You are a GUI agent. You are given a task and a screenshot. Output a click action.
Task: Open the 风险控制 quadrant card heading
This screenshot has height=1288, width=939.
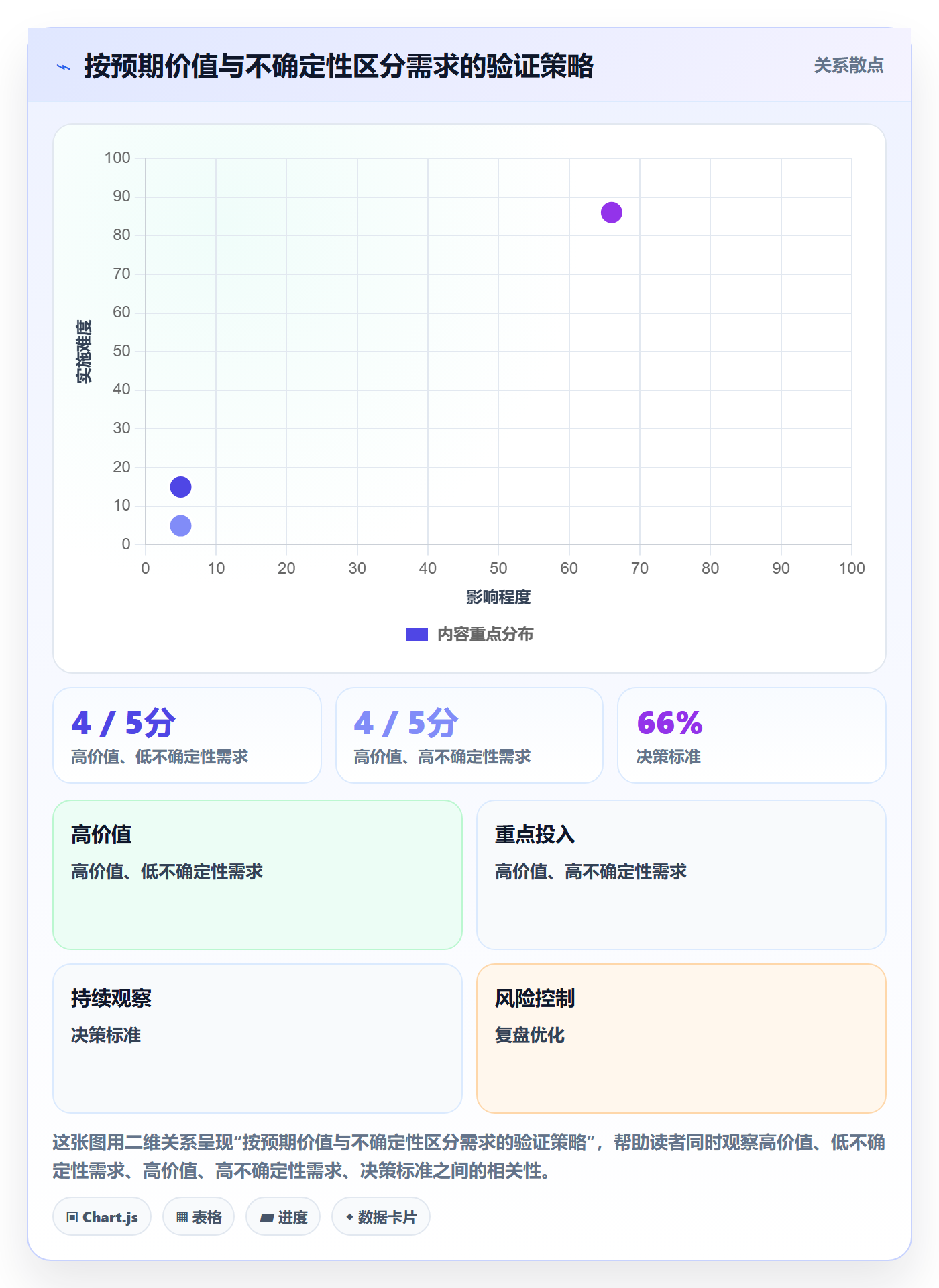click(x=535, y=998)
